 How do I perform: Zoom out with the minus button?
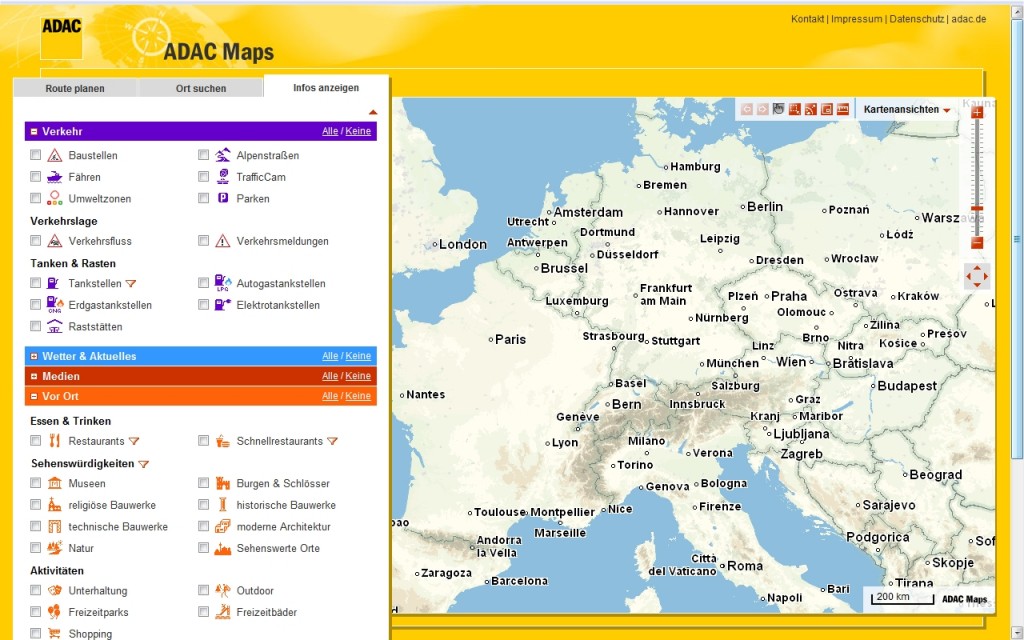(x=977, y=243)
